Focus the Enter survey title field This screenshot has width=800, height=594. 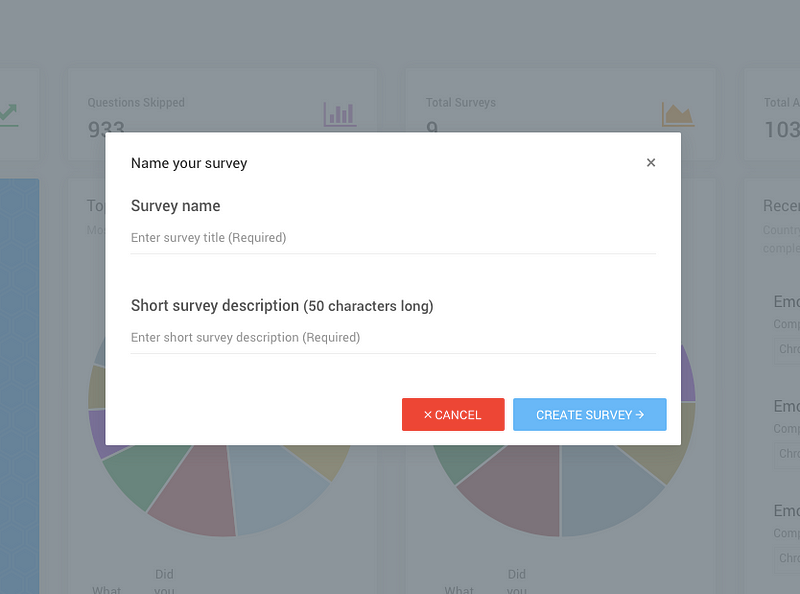coord(393,238)
